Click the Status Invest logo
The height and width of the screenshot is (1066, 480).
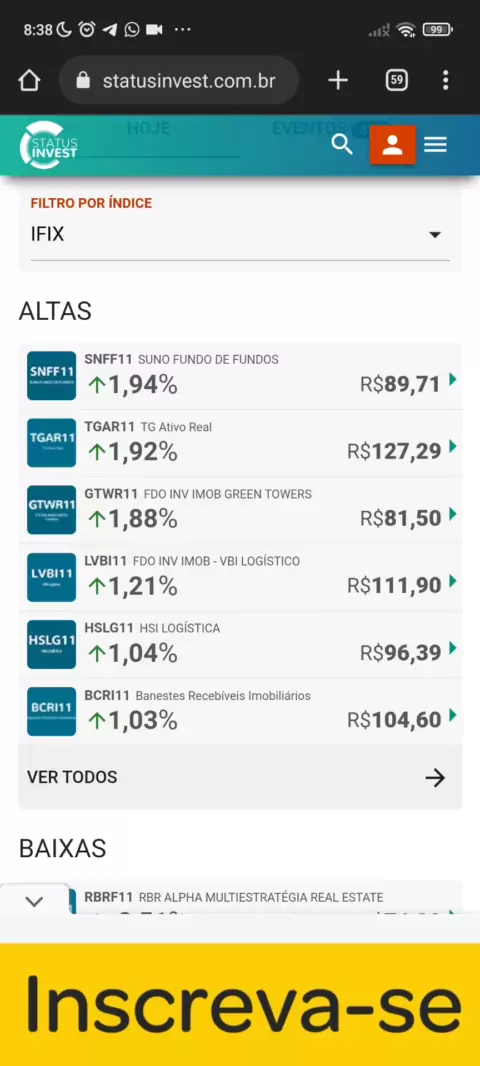click(49, 144)
